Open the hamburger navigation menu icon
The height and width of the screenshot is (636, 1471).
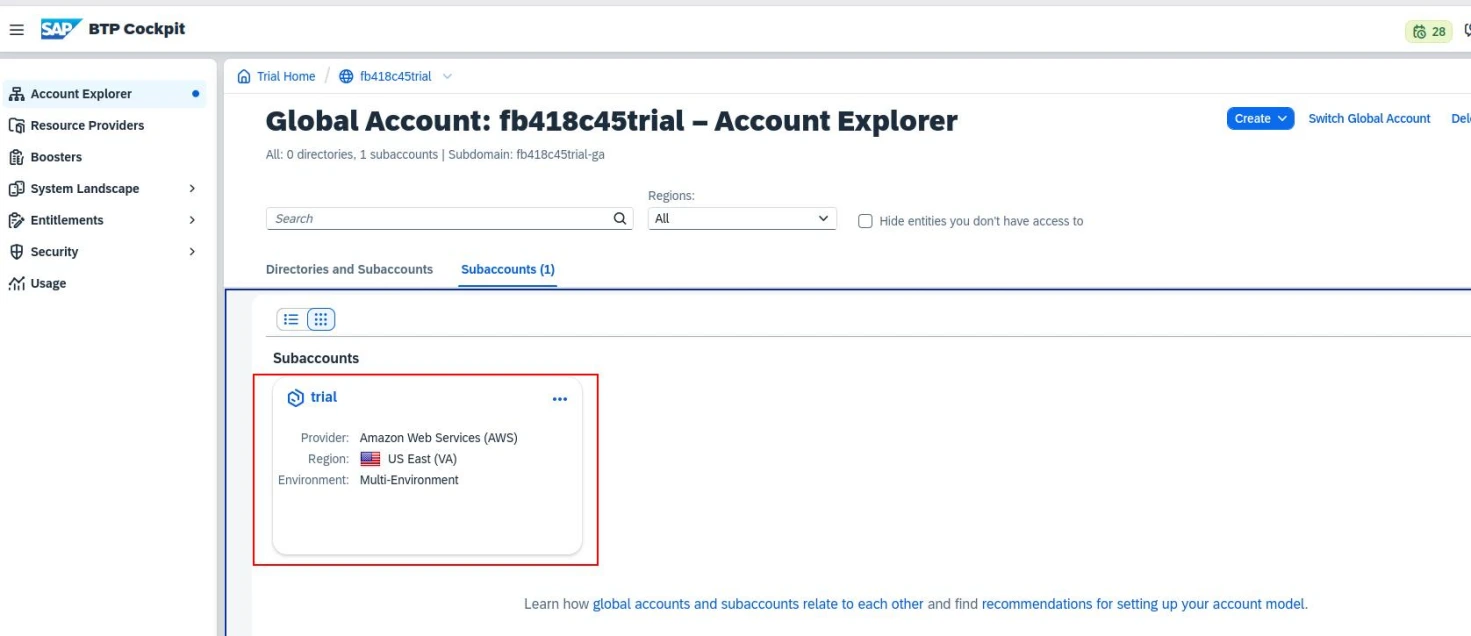(16, 30)
